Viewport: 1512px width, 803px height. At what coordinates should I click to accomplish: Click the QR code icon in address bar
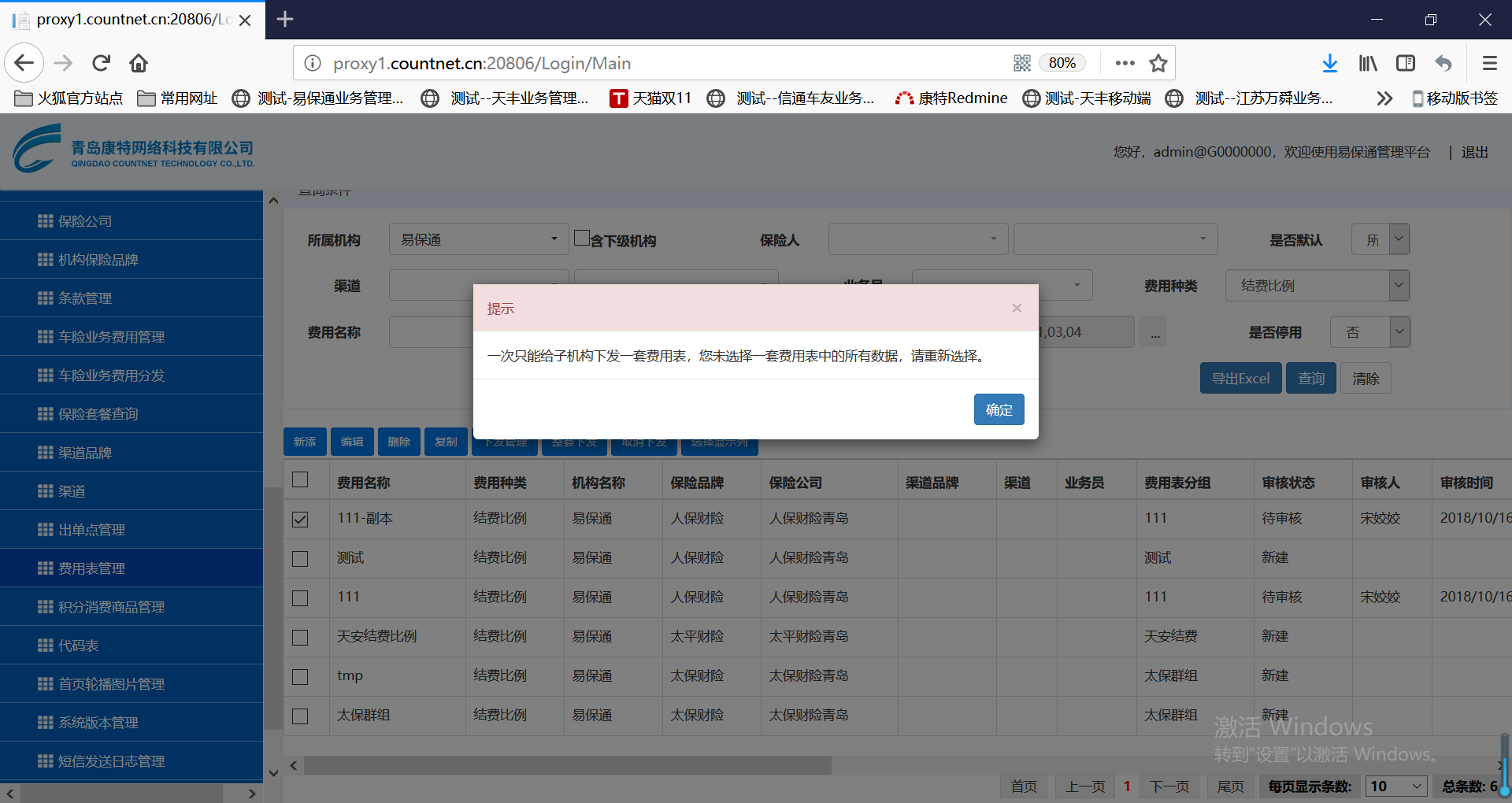tap(1021, 63)
